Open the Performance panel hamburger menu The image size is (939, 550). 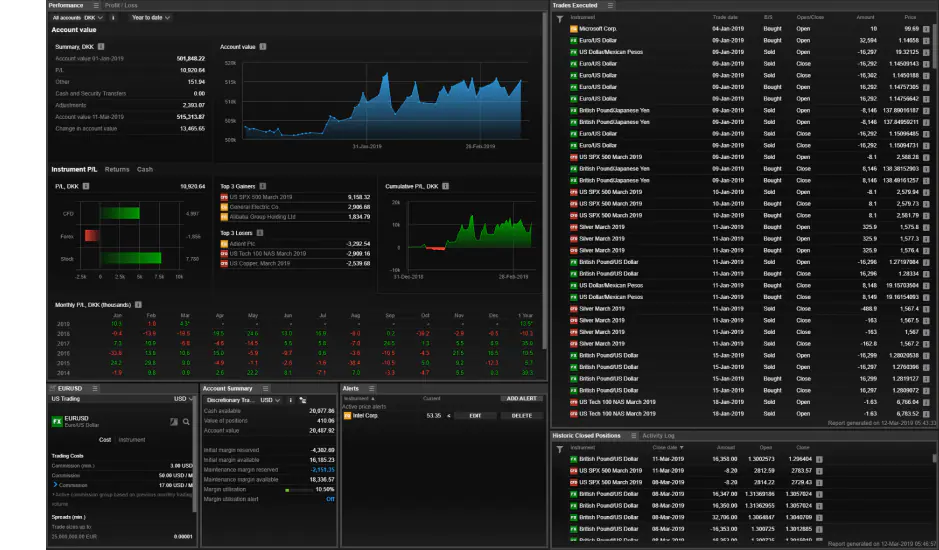pyautogui.click(x=96, y=5)
